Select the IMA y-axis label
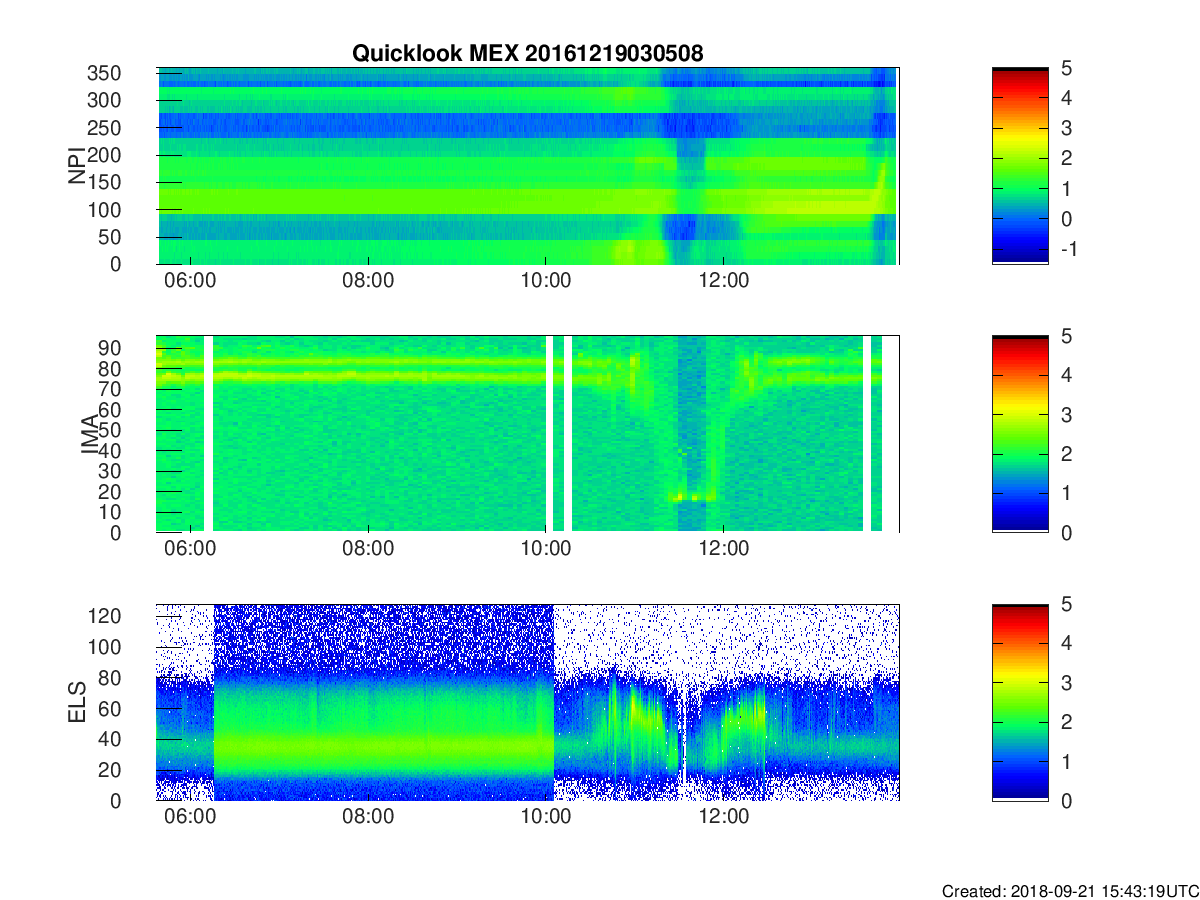This screenshot has height=900, width=1200. pyautogui.click(x=90, y=434)
